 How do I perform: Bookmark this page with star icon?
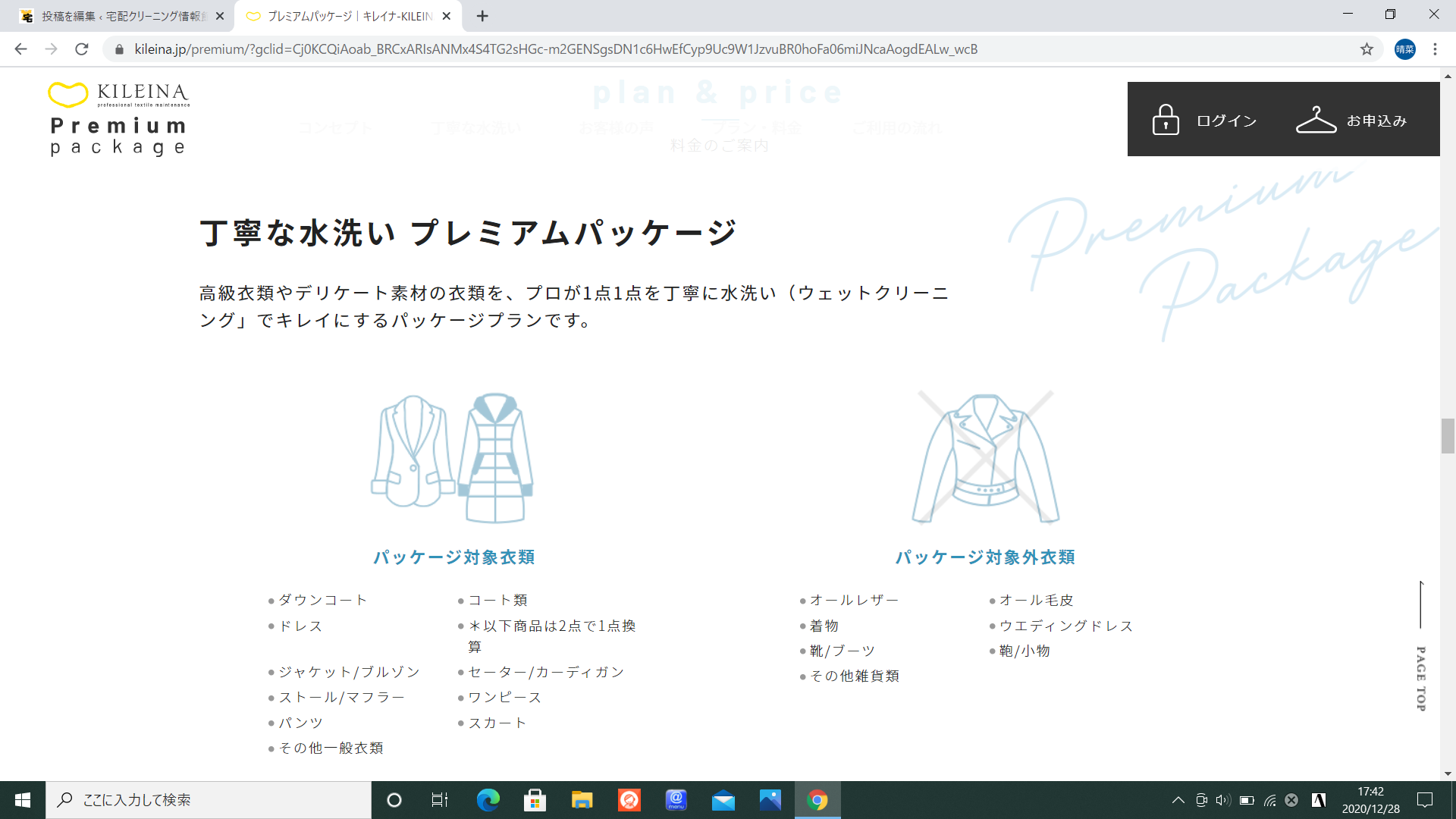(1367, 49)
